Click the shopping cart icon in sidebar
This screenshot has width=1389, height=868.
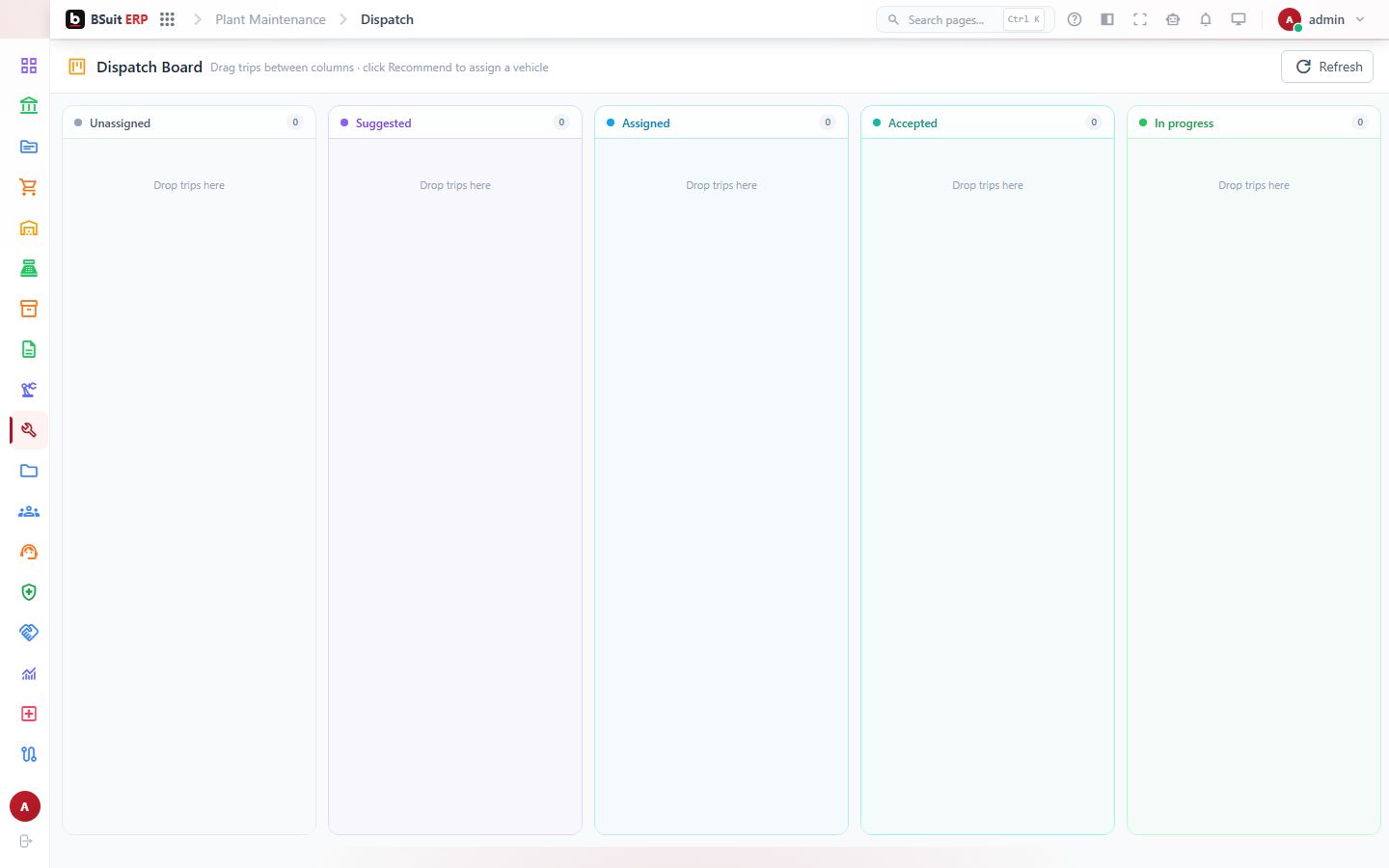coord(29,187)
